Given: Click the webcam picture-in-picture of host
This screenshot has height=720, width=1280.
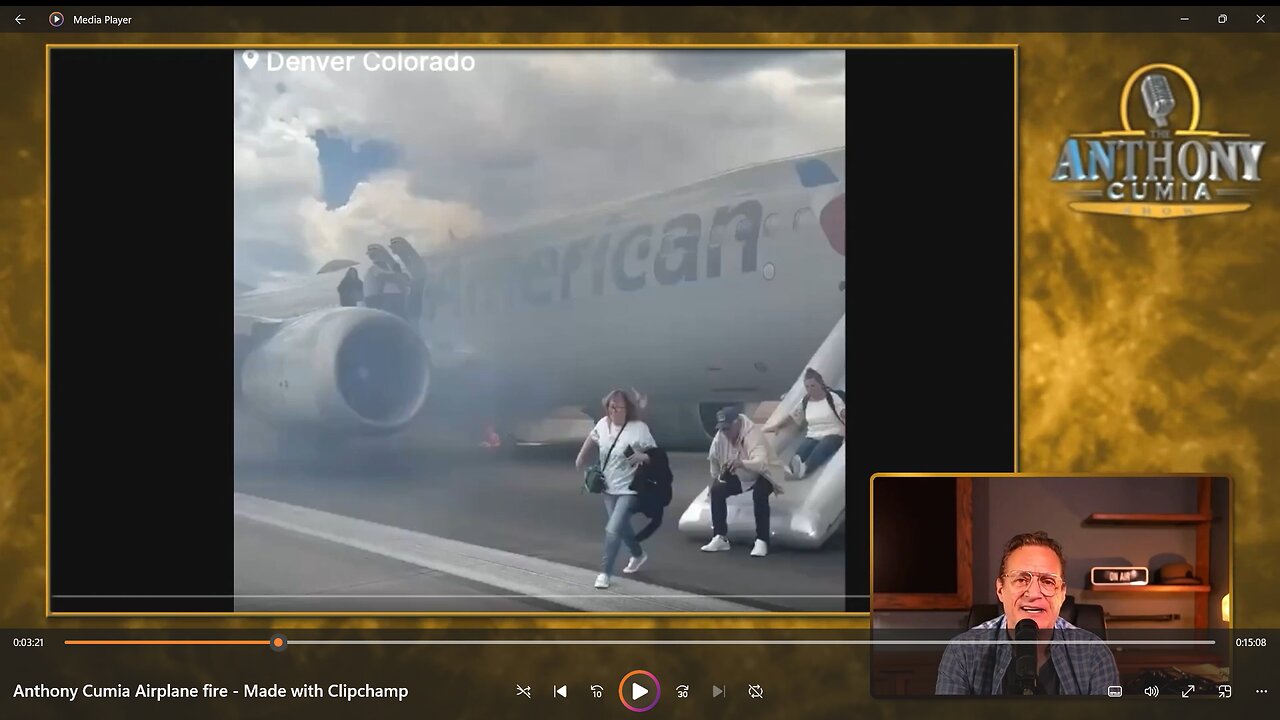Looking at the screenshot, I should pyautogui.click(x=1051, y=586).
